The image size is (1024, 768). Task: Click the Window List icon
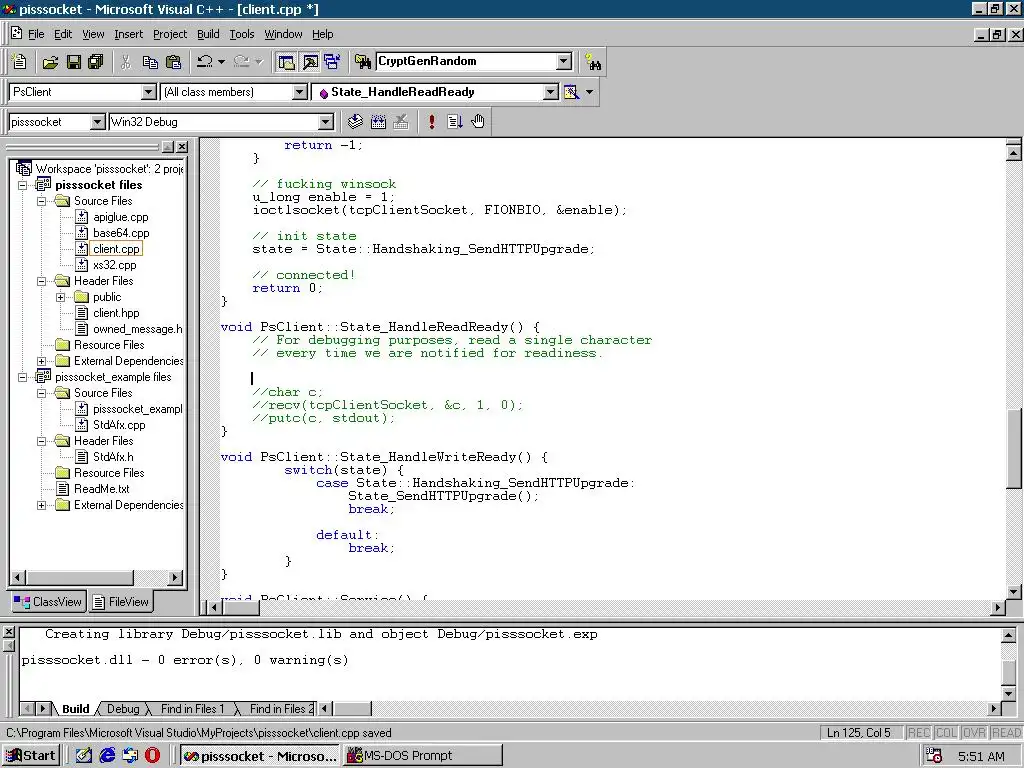pos(332,62)
